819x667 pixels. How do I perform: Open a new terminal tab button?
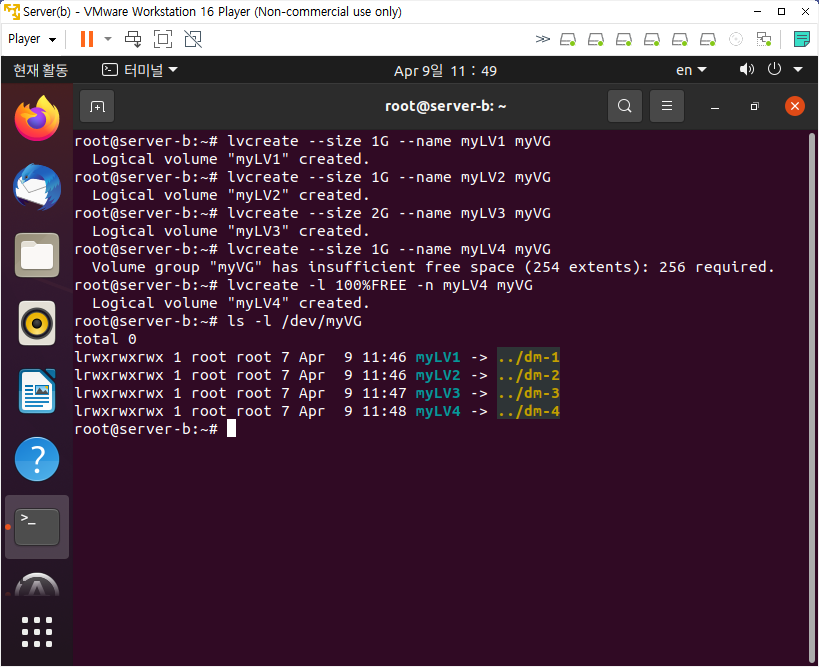[x=97, y=107]
